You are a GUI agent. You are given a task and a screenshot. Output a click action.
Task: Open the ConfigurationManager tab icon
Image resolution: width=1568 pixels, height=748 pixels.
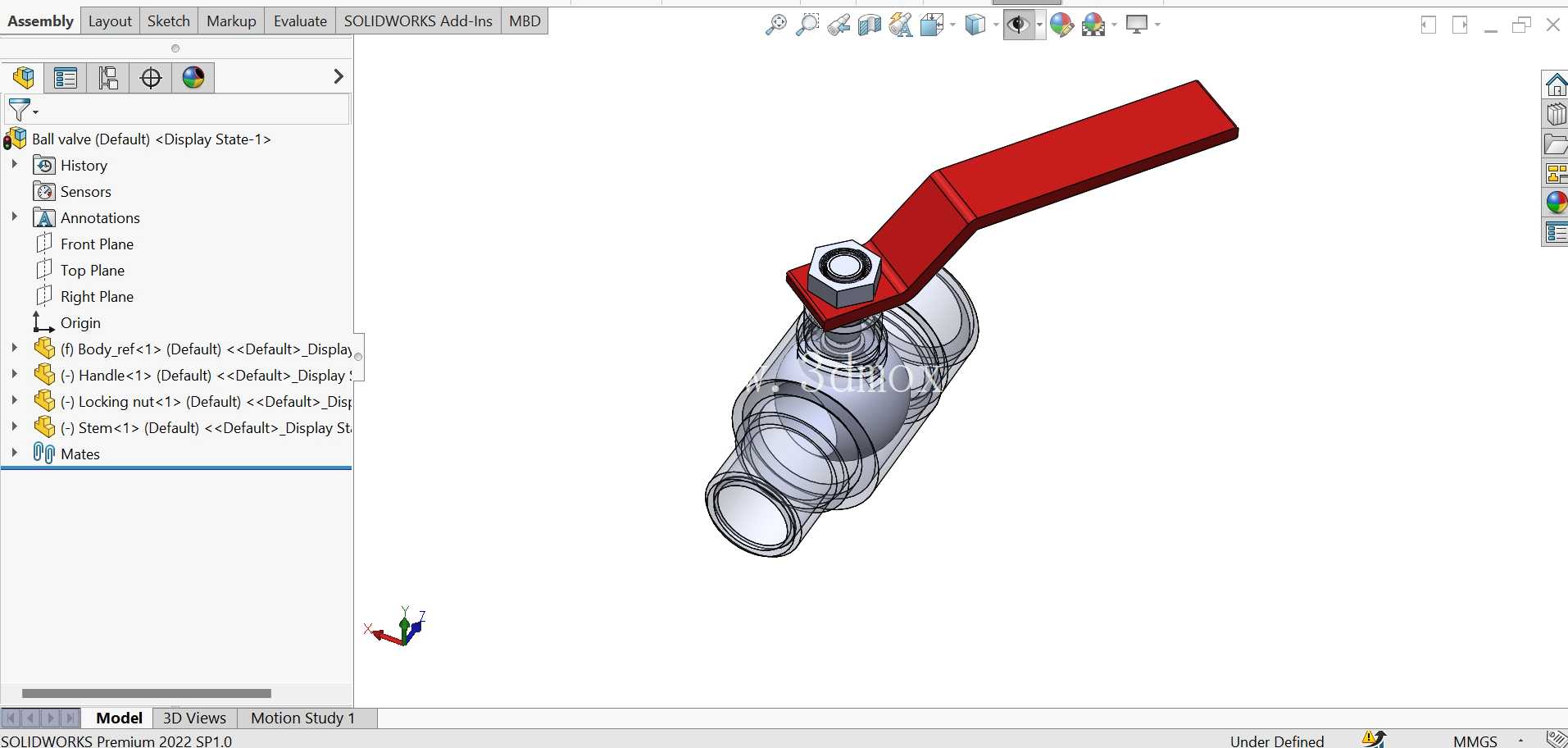tap(108, 78)
